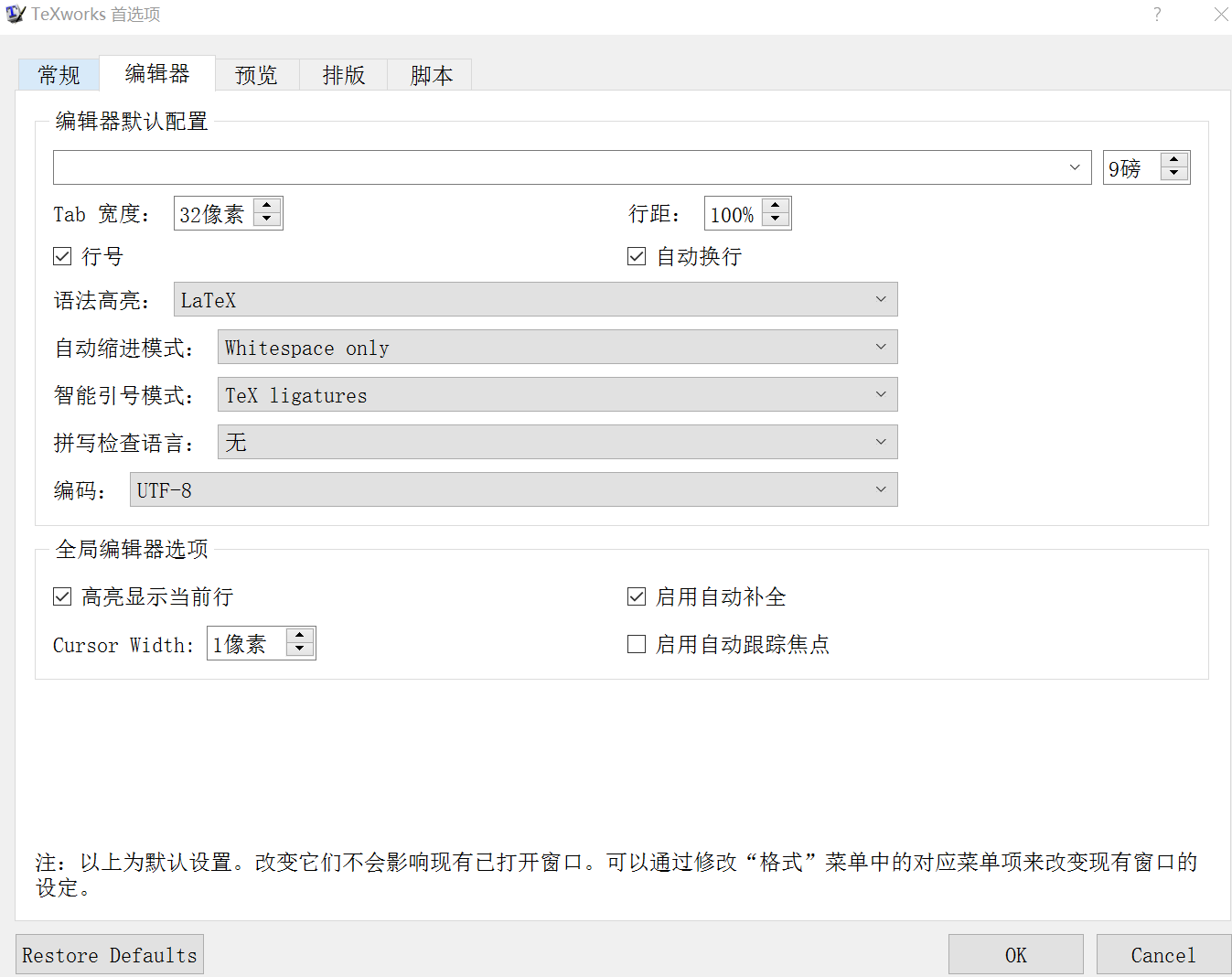Click the help question mark button

point(1157,15)
